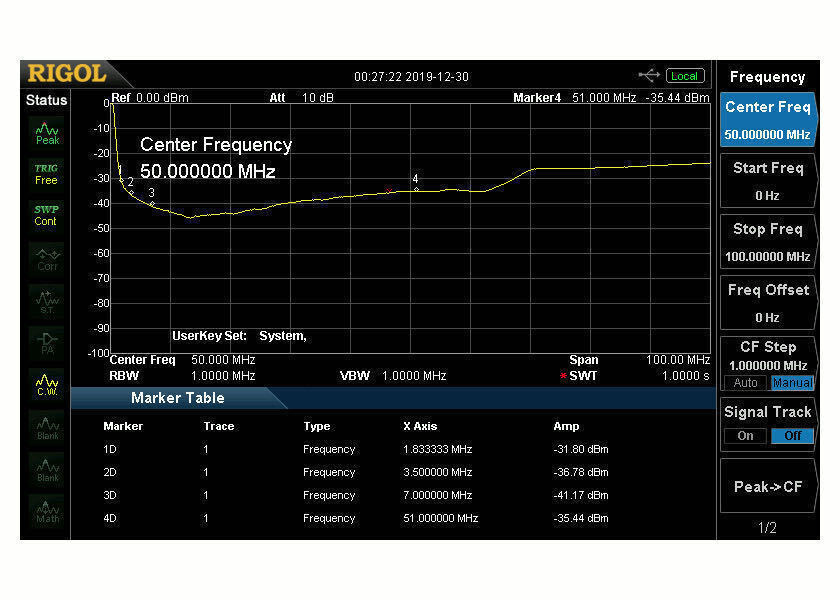The height and width of the screenshot is (600, 840).
Task: Click the date and time display
Action: [411, 77]
